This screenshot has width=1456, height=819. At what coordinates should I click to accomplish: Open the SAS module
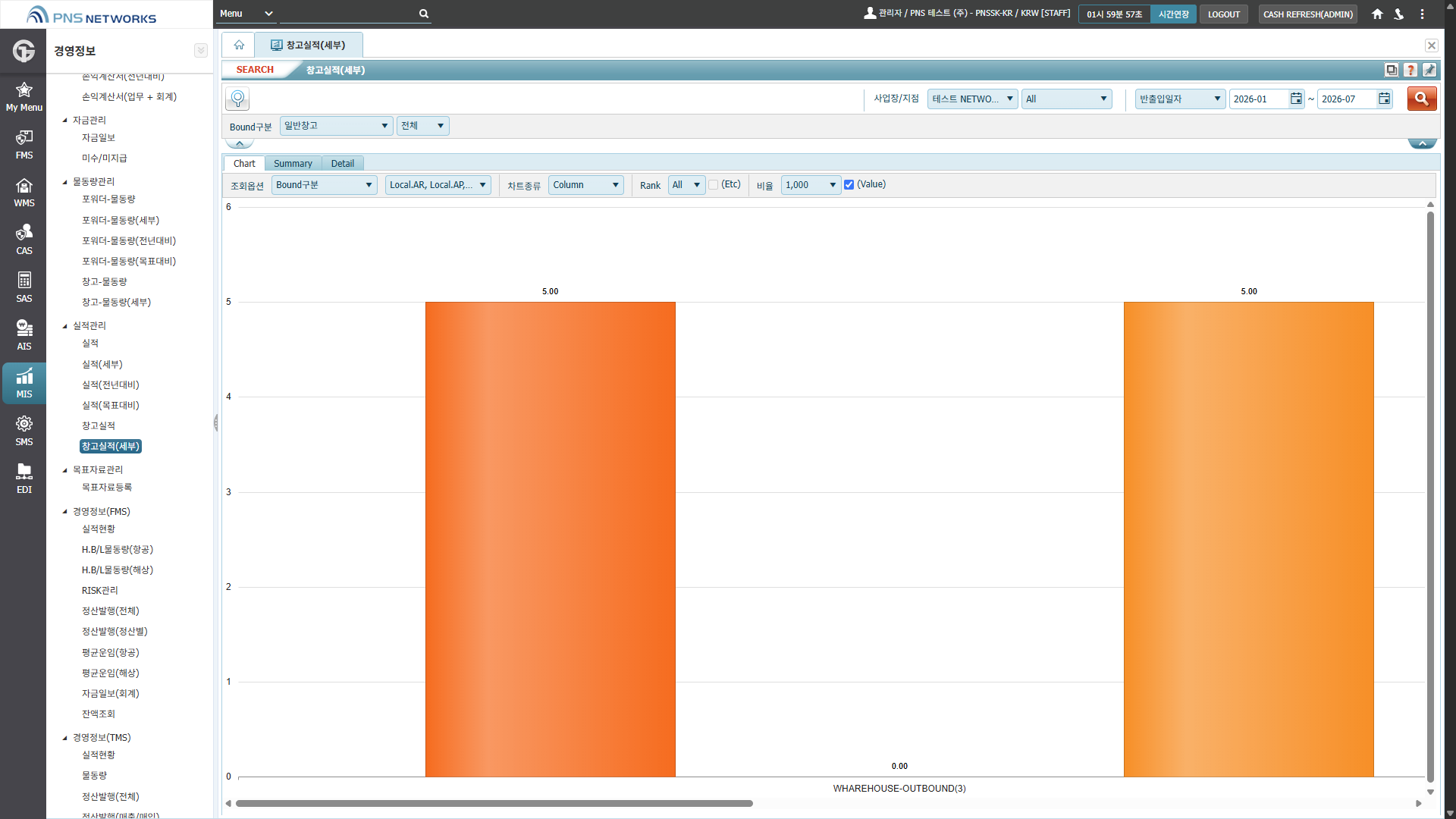[24, 288]
